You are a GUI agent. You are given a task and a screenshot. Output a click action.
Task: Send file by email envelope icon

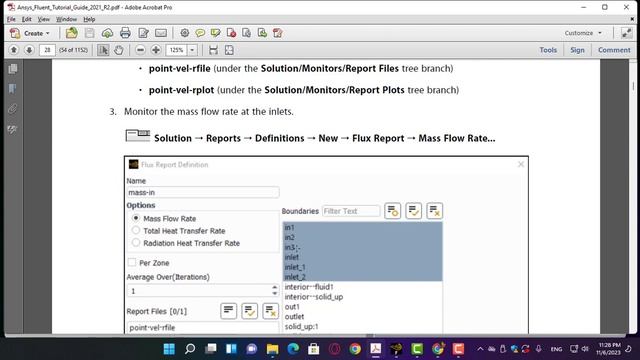(x=161, y=33)
